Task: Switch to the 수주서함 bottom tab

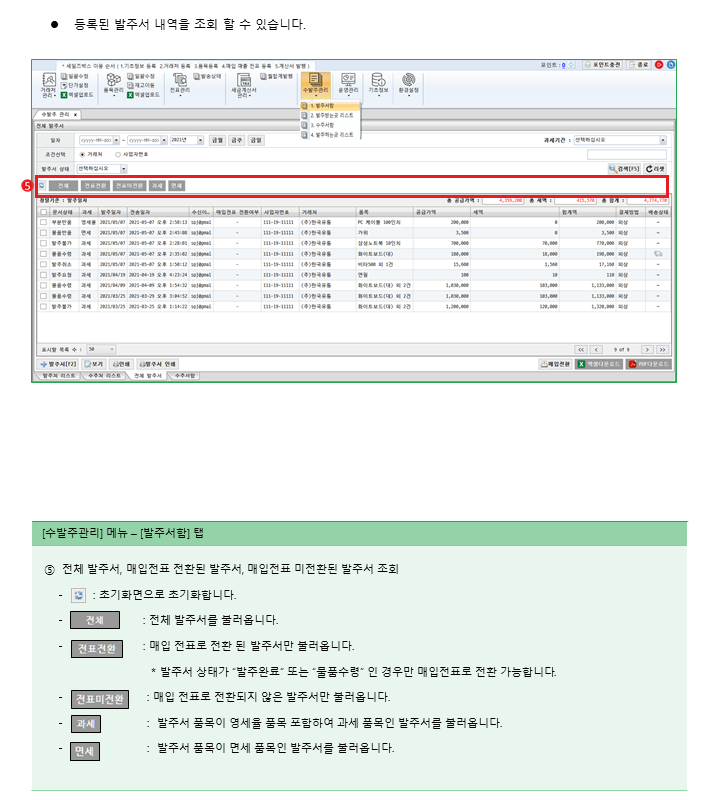Action: point(185,376)
